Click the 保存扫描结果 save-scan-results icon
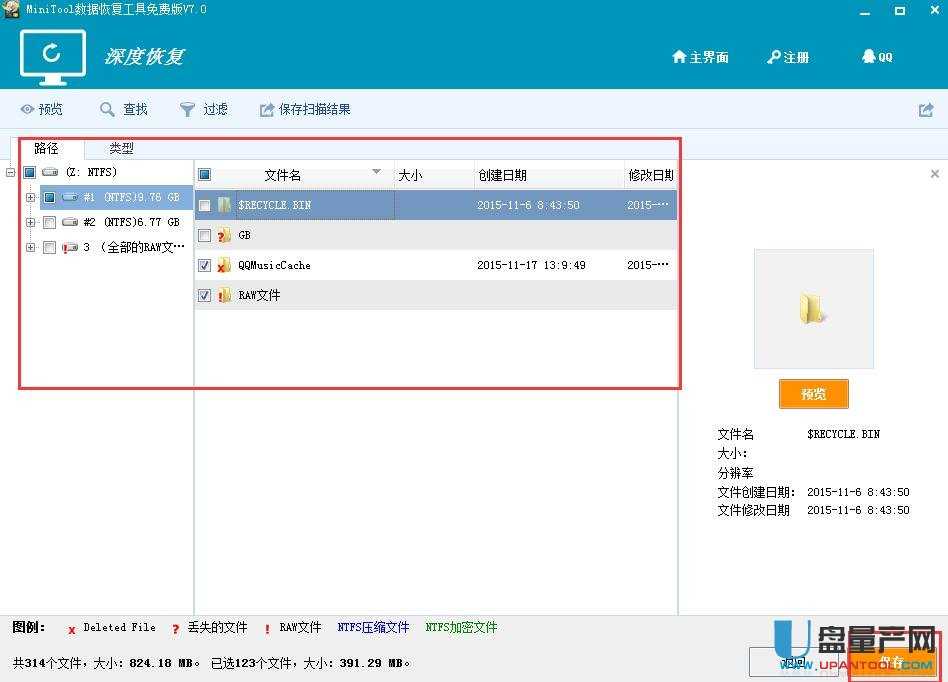Viewport: 948px width, 682px height. point(265,109)
